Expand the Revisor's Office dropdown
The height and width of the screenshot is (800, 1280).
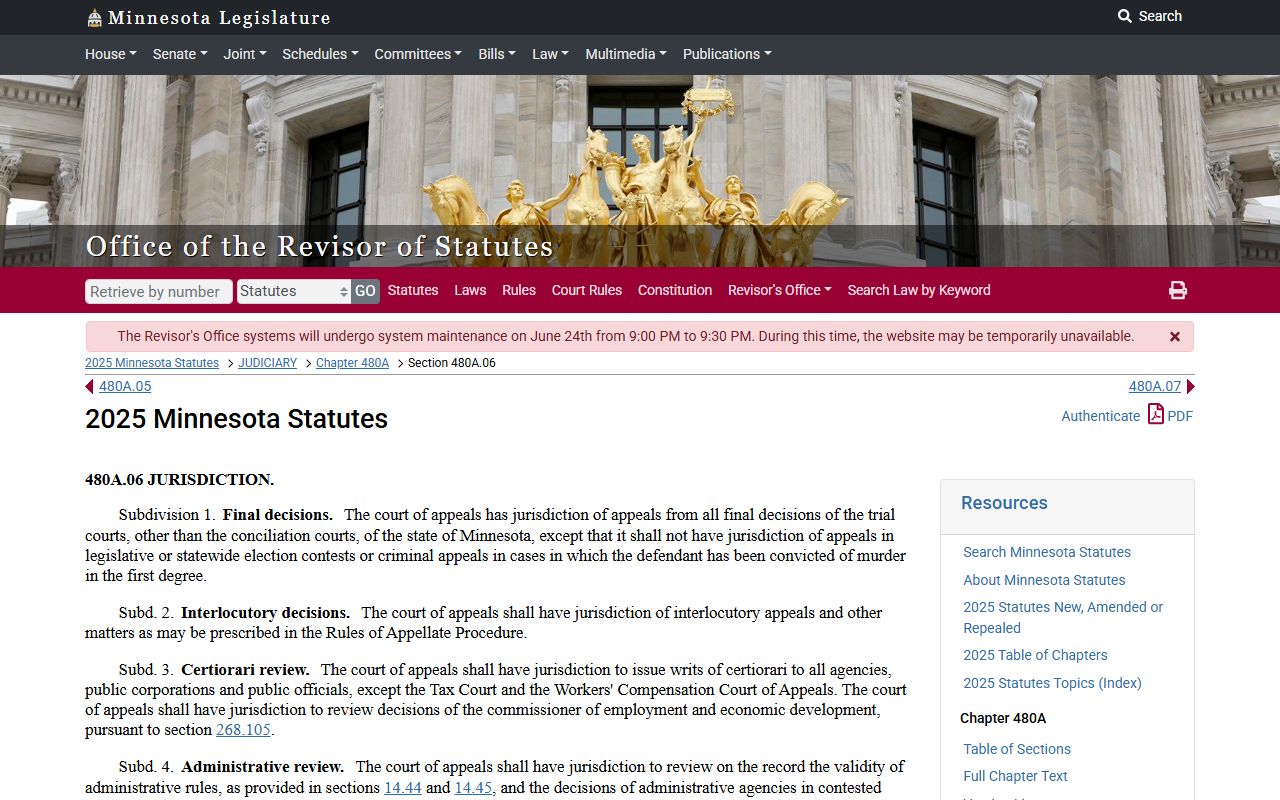pyautogui.click(x=780, y=290)
